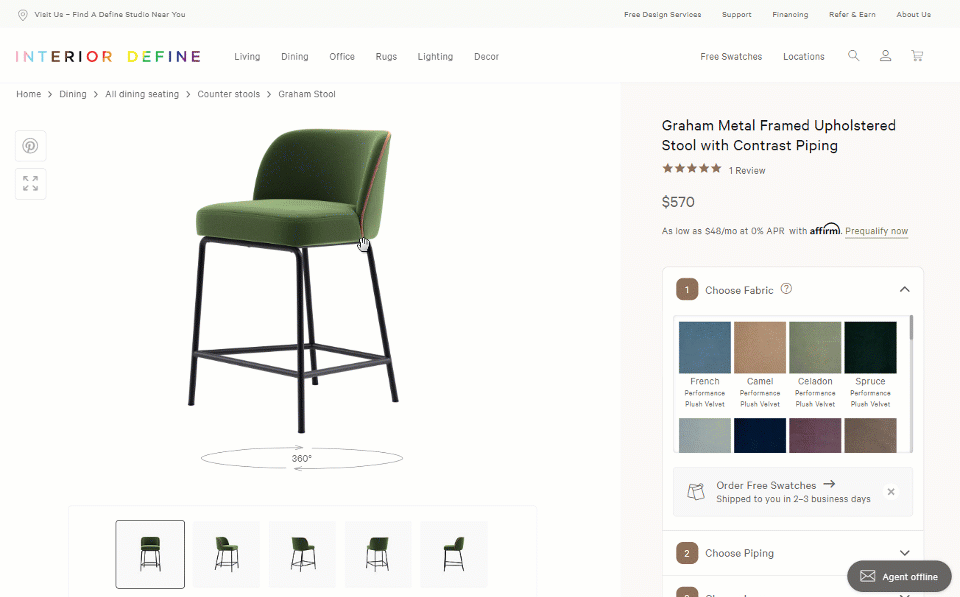960x597 pixels.
Task: Open the 1 Review link
Action: 747,171
